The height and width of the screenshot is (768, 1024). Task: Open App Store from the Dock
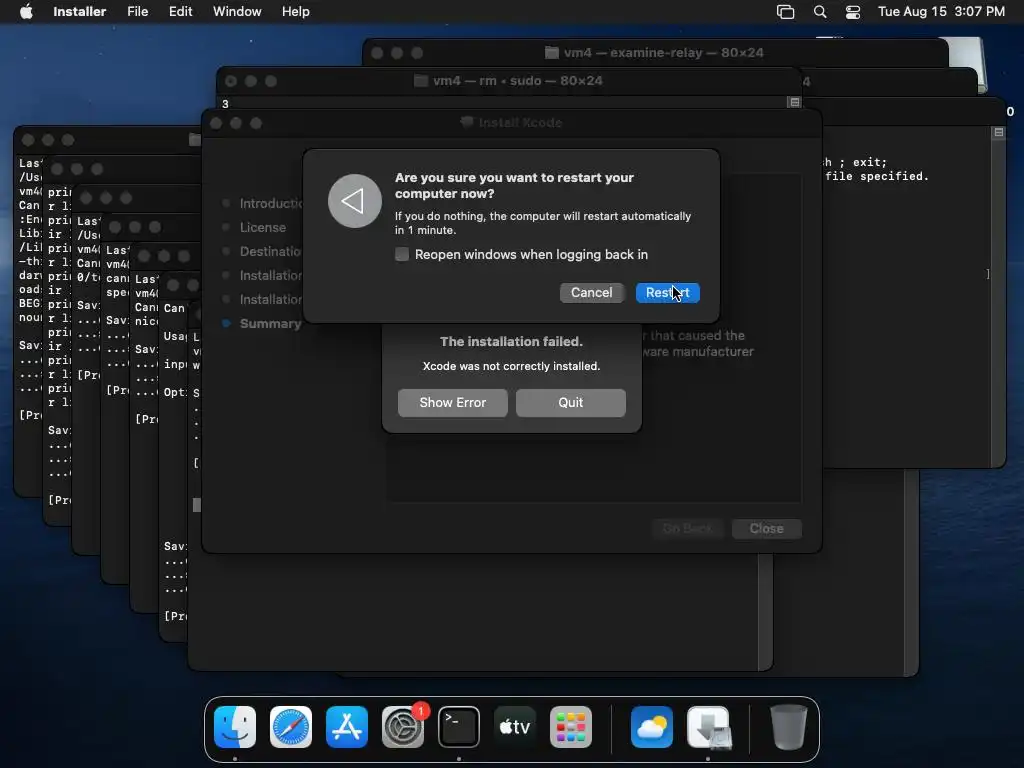pos(347,727)
